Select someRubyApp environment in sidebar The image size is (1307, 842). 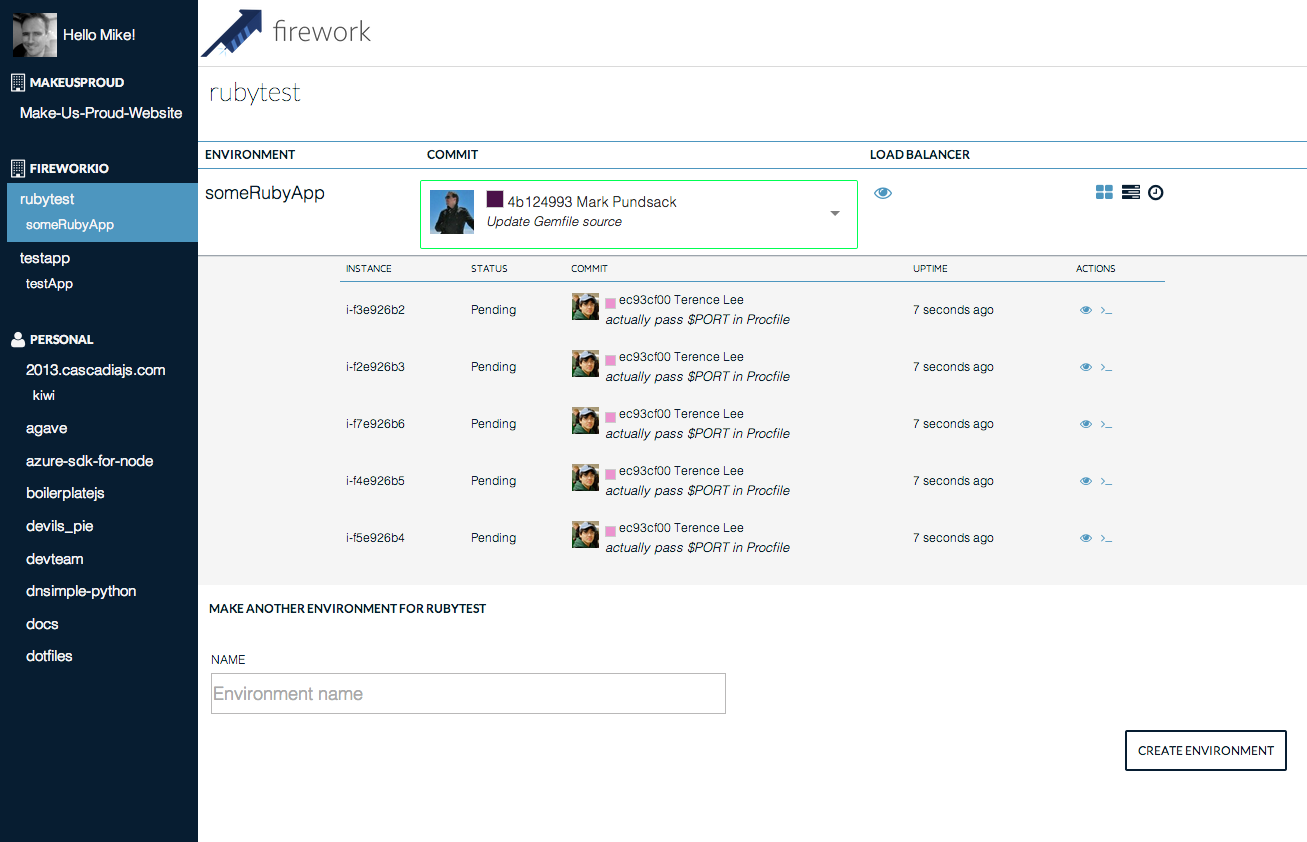pos(70,225)
